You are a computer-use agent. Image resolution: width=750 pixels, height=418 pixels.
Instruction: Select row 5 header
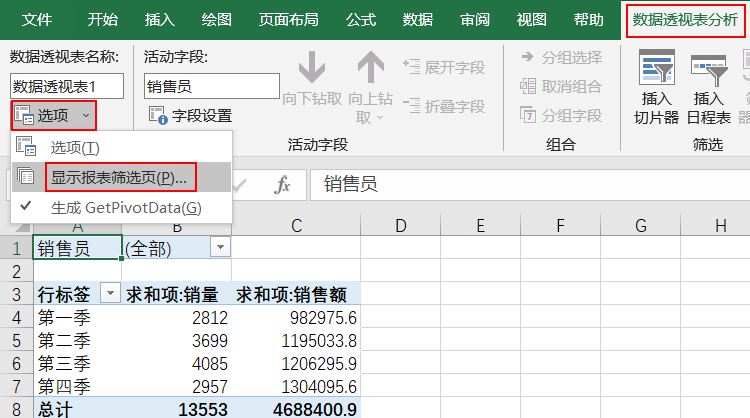(17, 340)
